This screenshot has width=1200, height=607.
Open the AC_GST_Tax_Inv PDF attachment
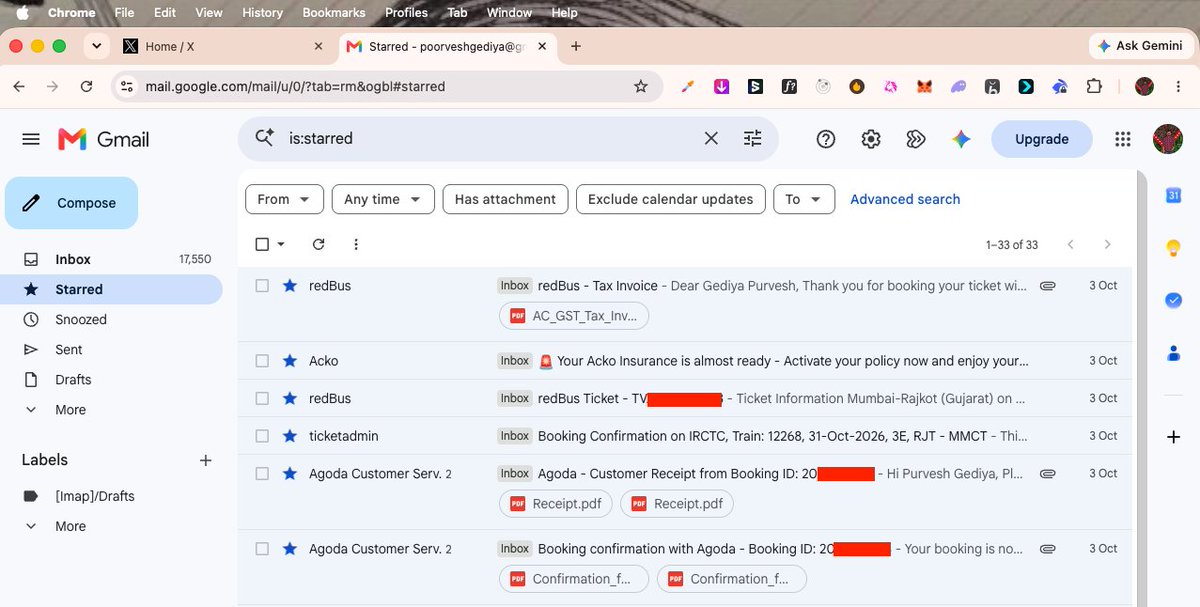[x=574, y=316]
